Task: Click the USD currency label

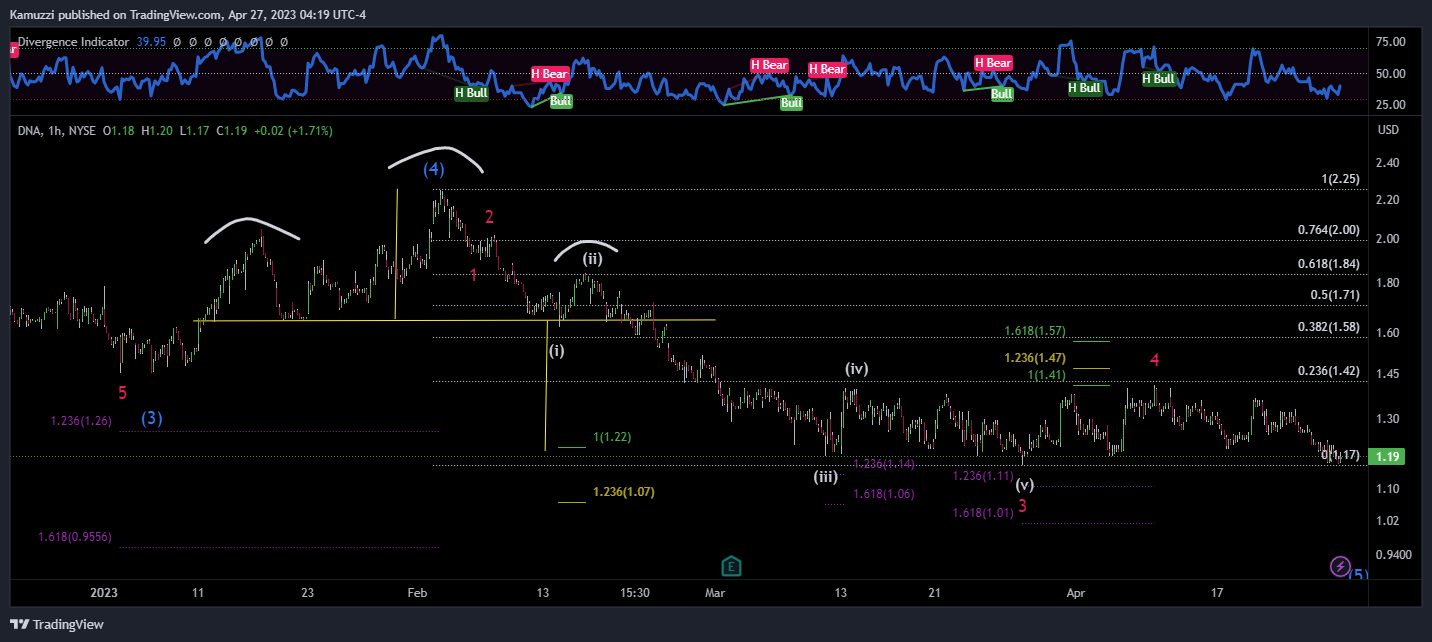Action: (x=1388, y=130)
